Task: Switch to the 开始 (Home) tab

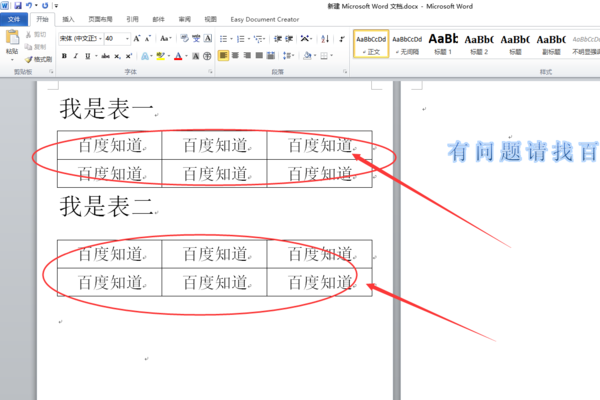Action: (x=42, y=19)
